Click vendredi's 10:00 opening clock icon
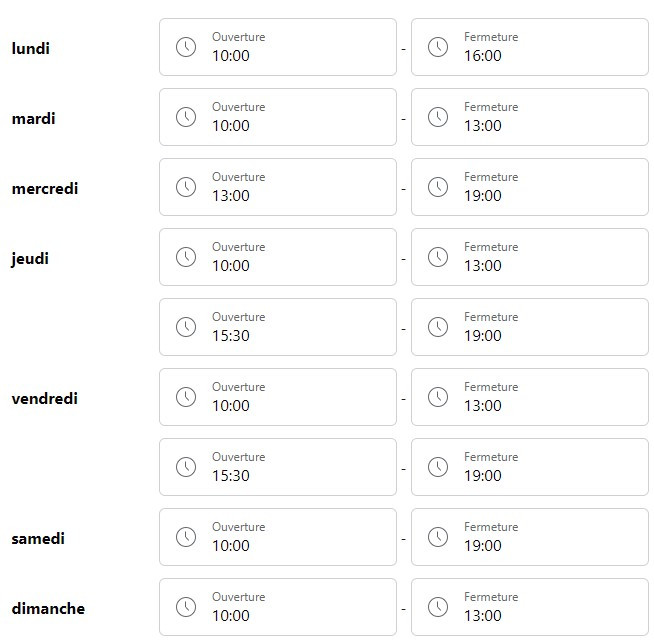The width and height of the screenshot is (654, 643). click(x=186, y=397)
